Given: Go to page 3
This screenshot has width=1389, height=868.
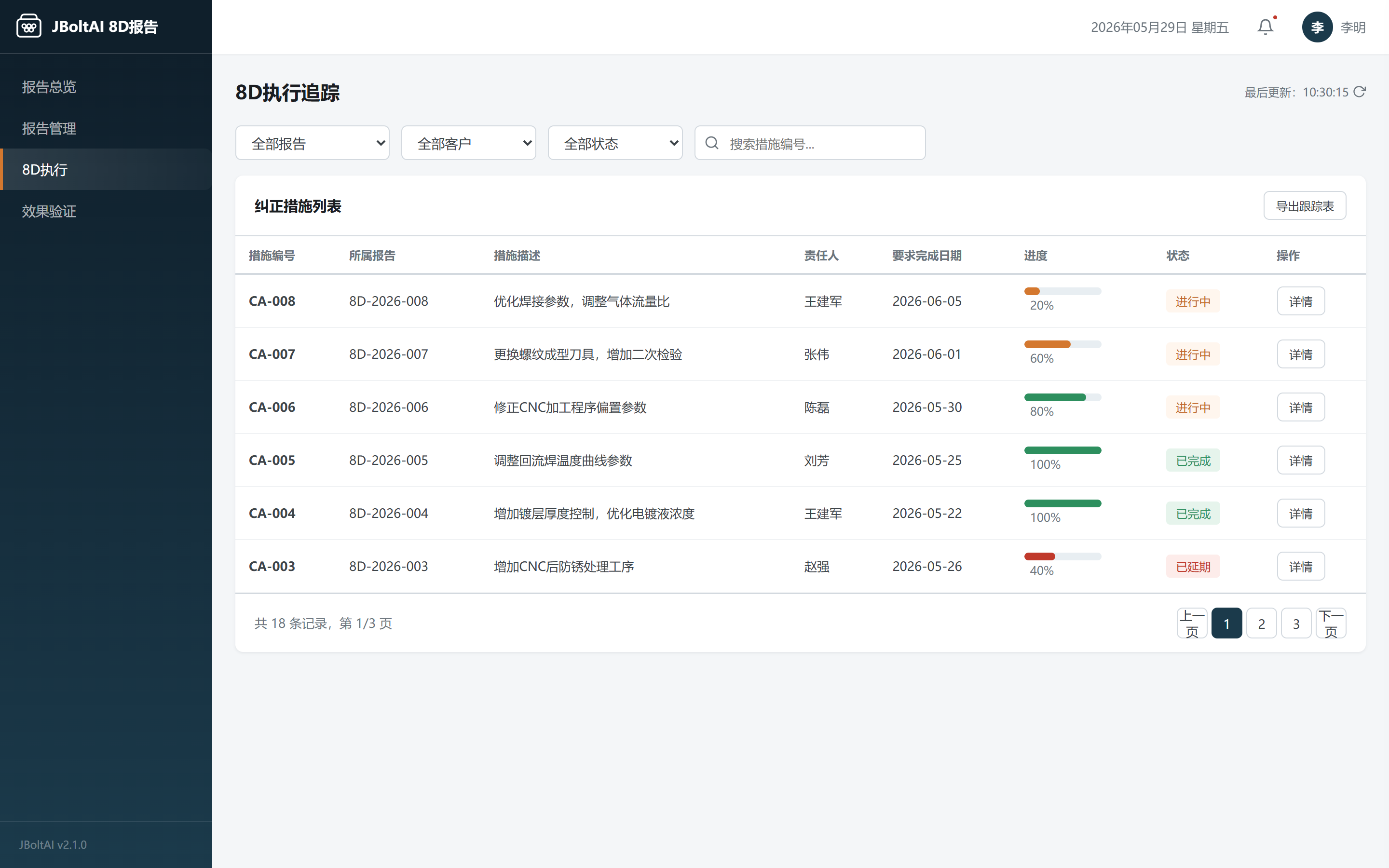Looking at the screenshot, I should (1296, 624).
